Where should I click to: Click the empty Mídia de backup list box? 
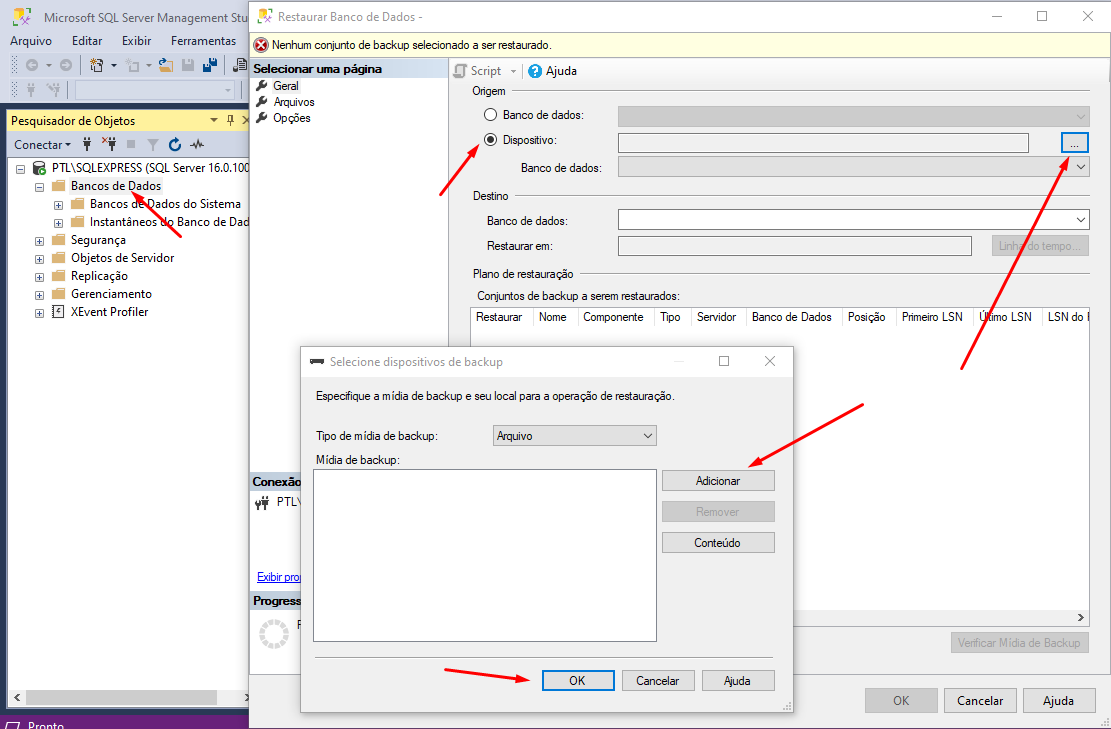(485, 555)
